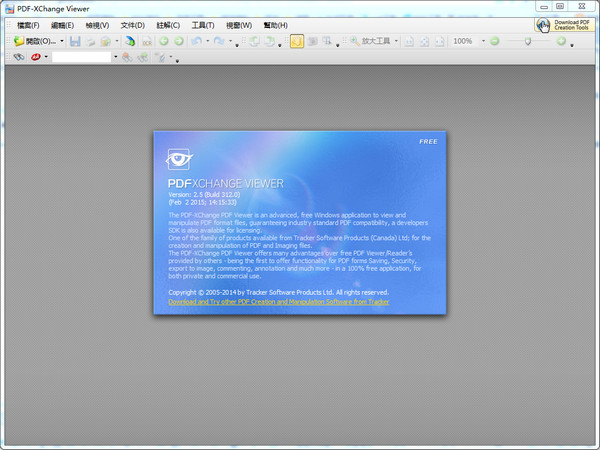Toggle the highlighted Hand tool button
The image size is (600, 450).
[x=297, y=41]
